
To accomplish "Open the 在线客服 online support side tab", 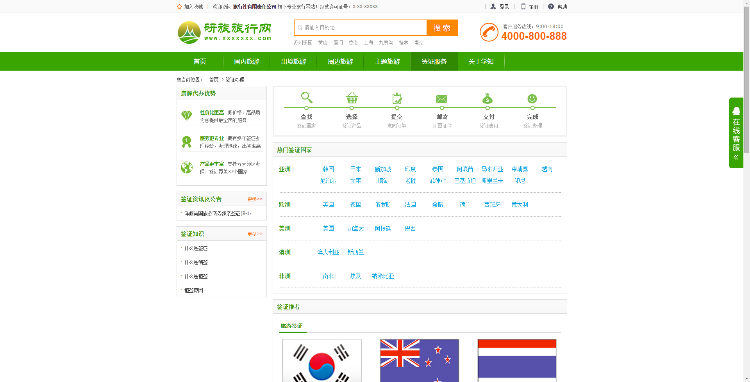I will (x=736, y=133).
